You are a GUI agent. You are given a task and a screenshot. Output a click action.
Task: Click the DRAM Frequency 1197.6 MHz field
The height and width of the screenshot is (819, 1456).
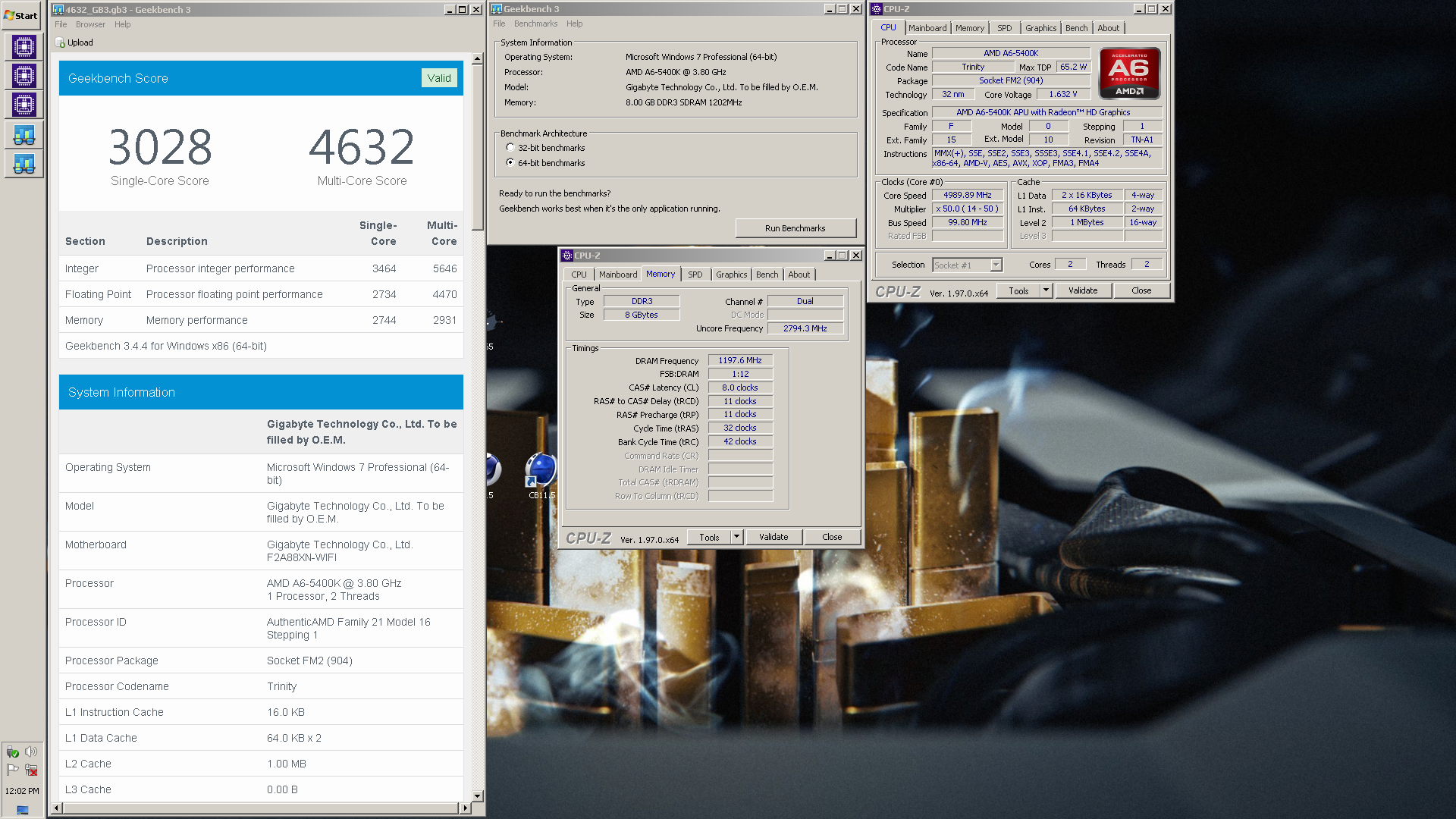pyautogui.click(x=740, y=360)
